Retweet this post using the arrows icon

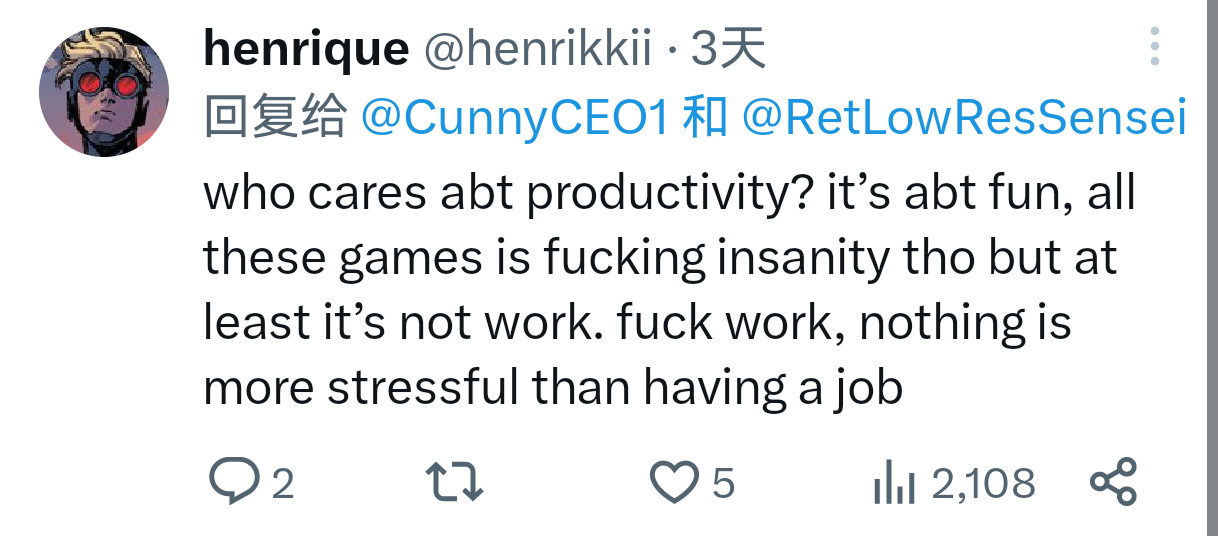(x=455, y=484)
